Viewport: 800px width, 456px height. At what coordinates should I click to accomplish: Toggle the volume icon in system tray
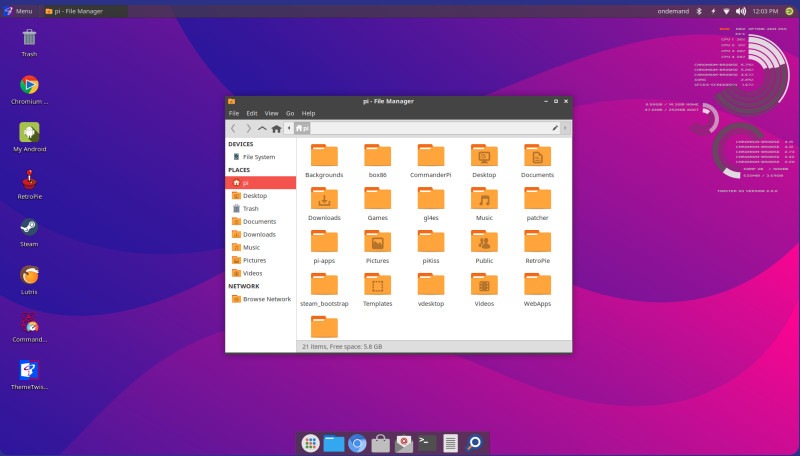pyautogui.click(x=741, y=10)
